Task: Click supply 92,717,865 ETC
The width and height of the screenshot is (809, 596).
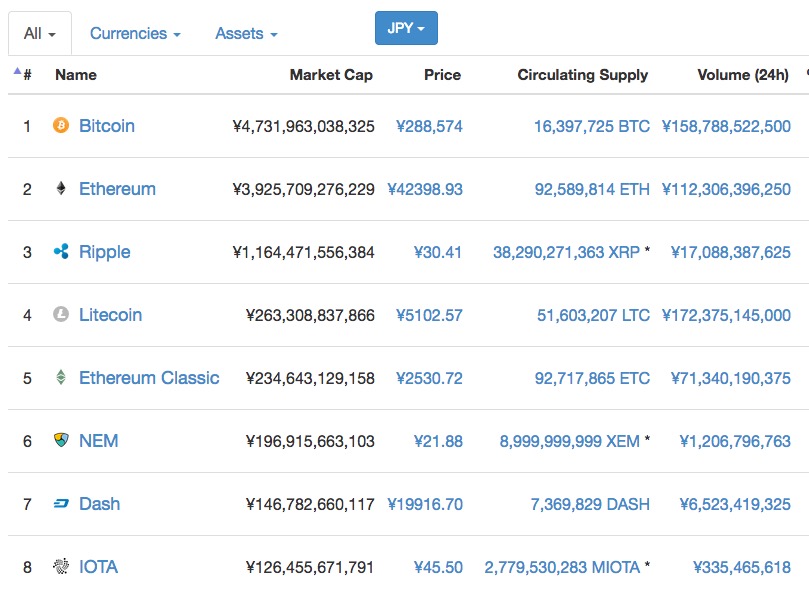Action: tap(592, 378)
